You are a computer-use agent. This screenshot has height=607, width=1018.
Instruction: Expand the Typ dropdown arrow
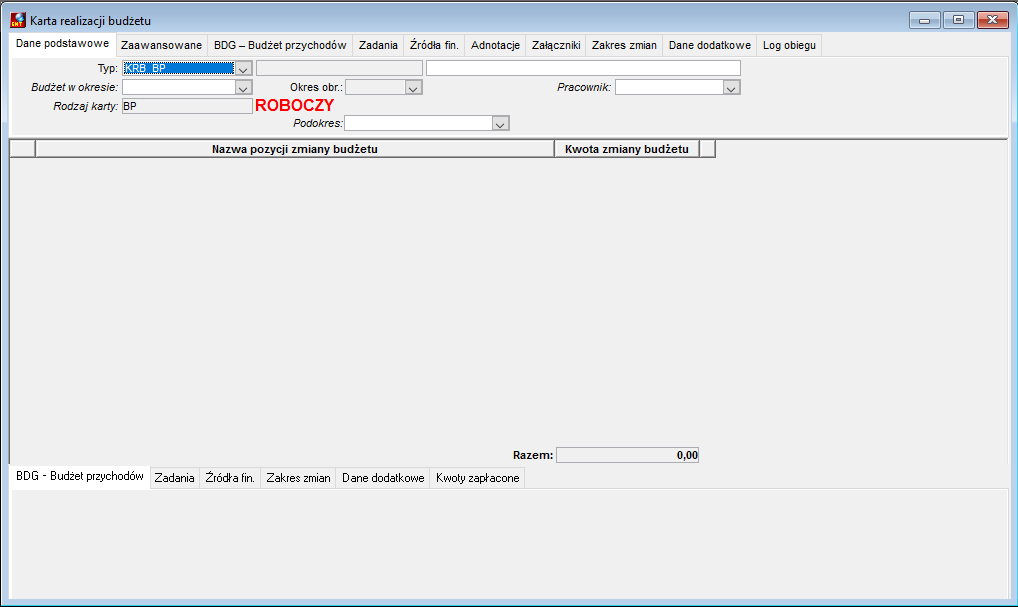pos(243,68)
